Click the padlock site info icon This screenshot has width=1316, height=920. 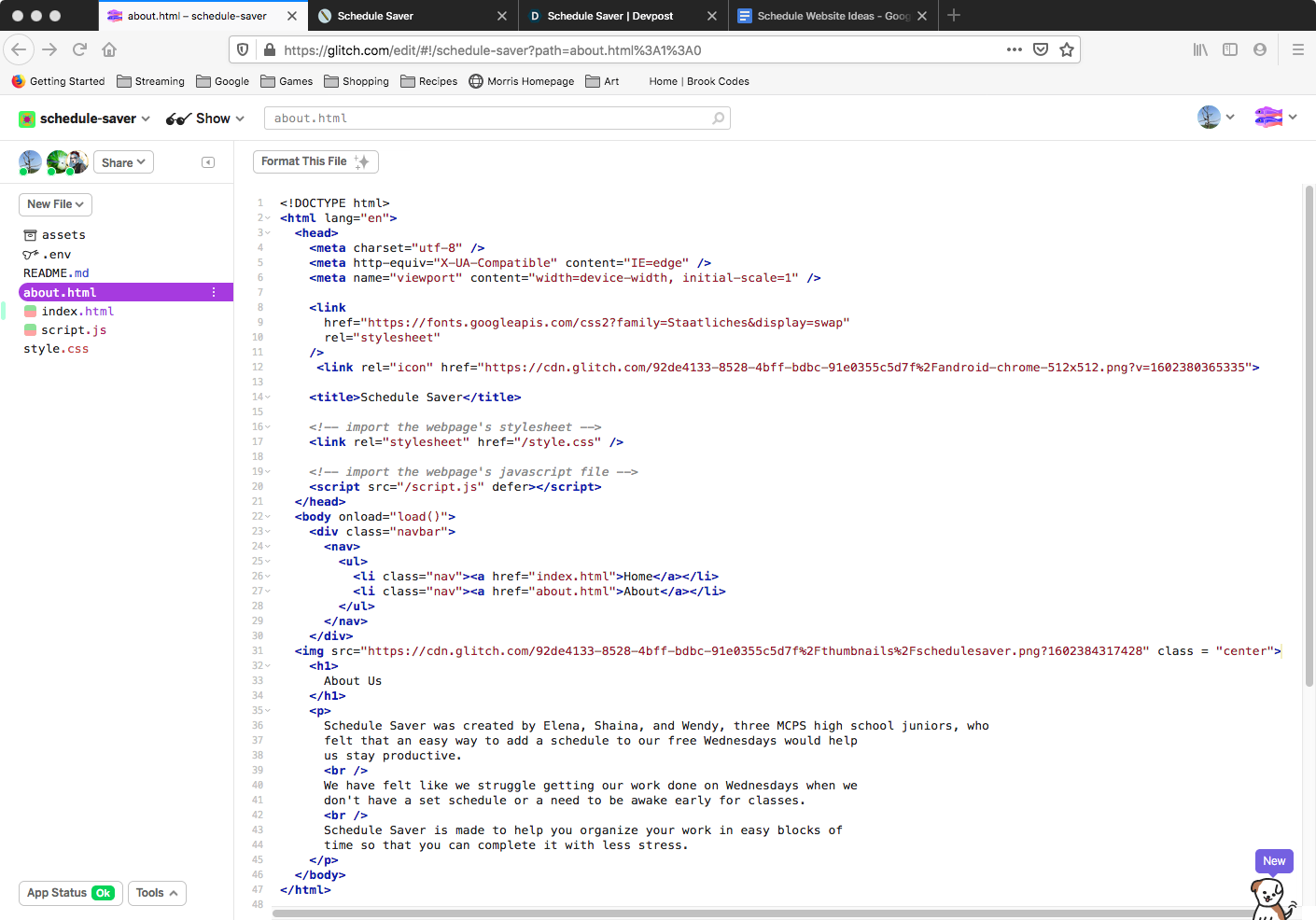[x=270, y=49]
